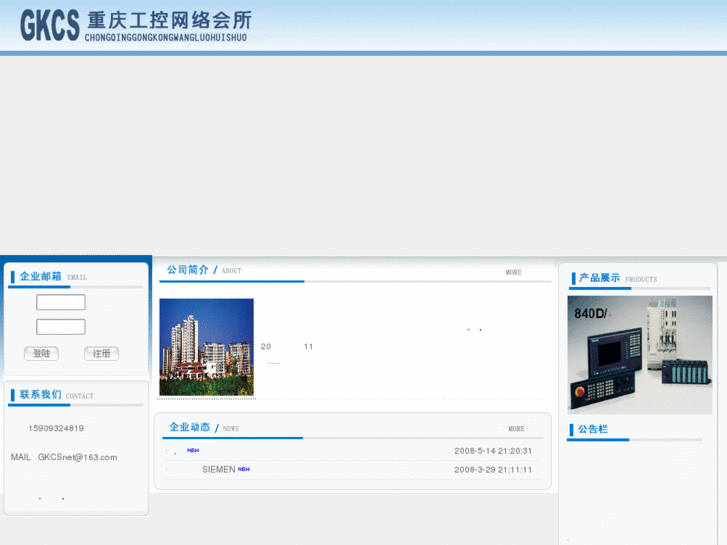The width and height of the screenshot is (727, 545).
Task: Open MORE link in 公司简介 About section
Action: point(513,272)
